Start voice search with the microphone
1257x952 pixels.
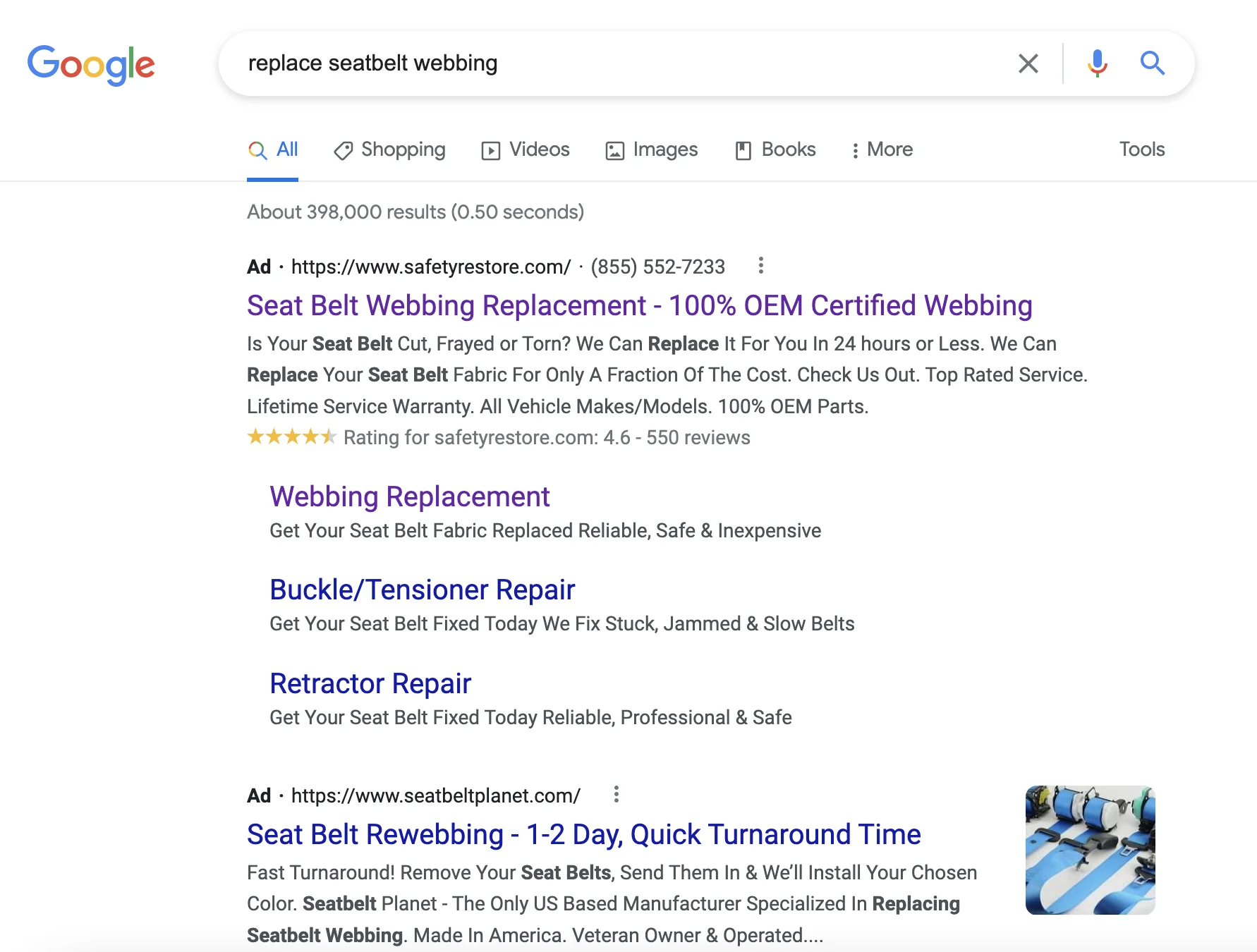click(x=1097, y=63)
